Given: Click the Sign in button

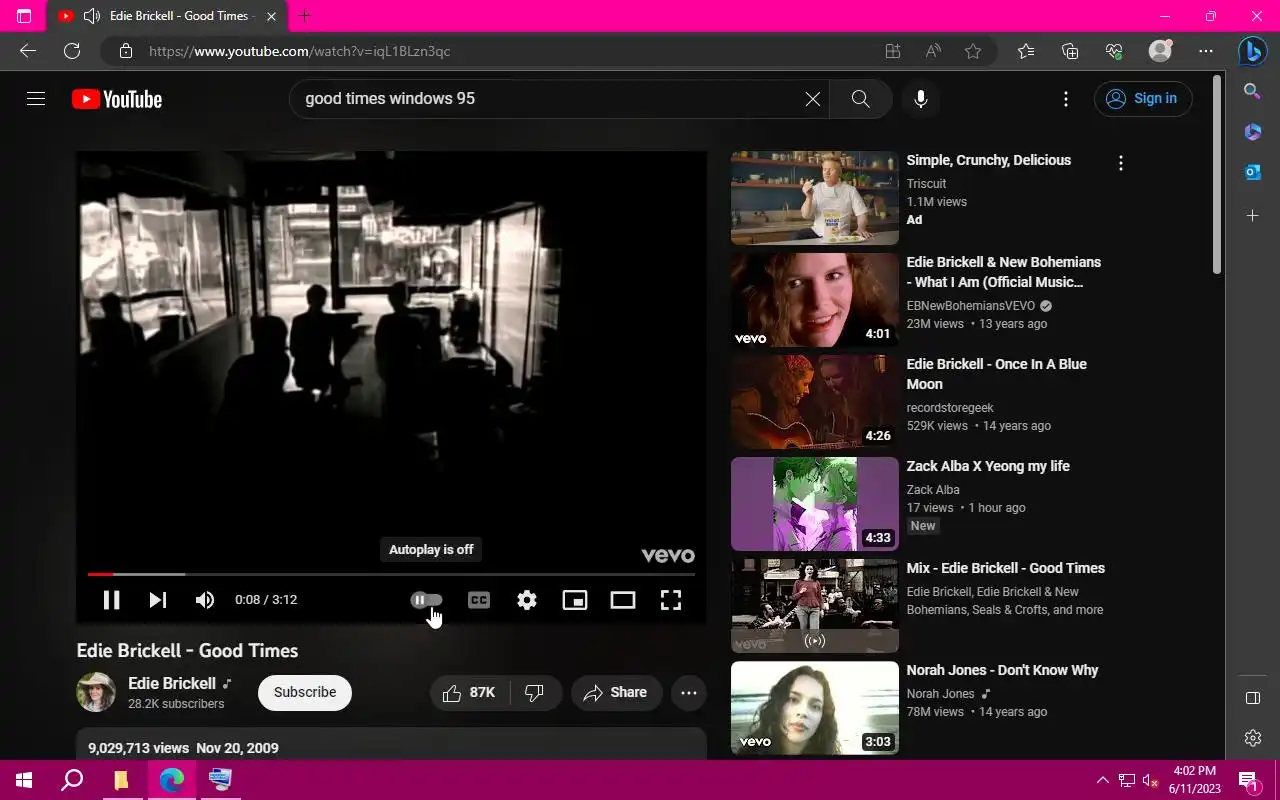Looking at the screenshot, I should pos(1143,99).
